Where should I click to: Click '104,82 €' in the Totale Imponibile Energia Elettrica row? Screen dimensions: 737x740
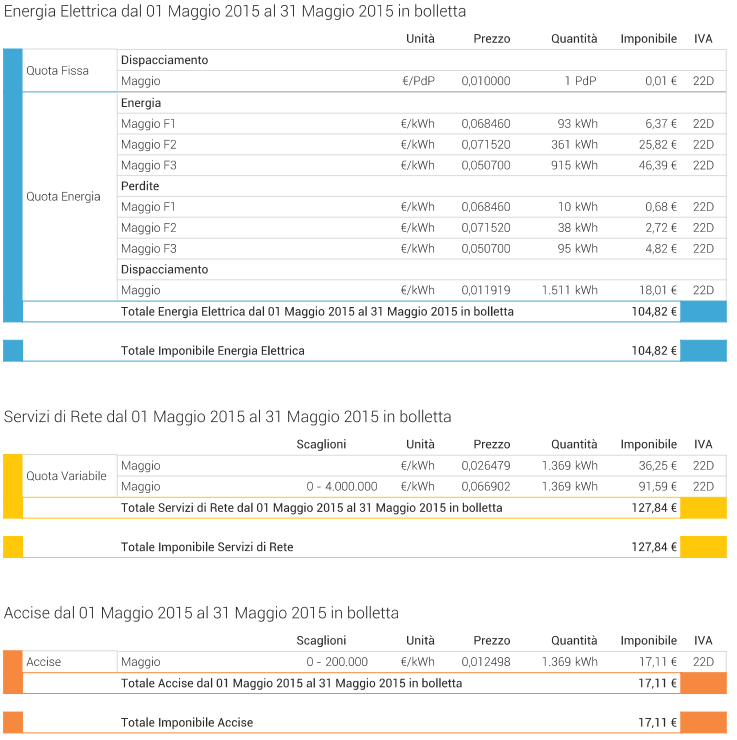pyautogui.click(x=654, y=351)
